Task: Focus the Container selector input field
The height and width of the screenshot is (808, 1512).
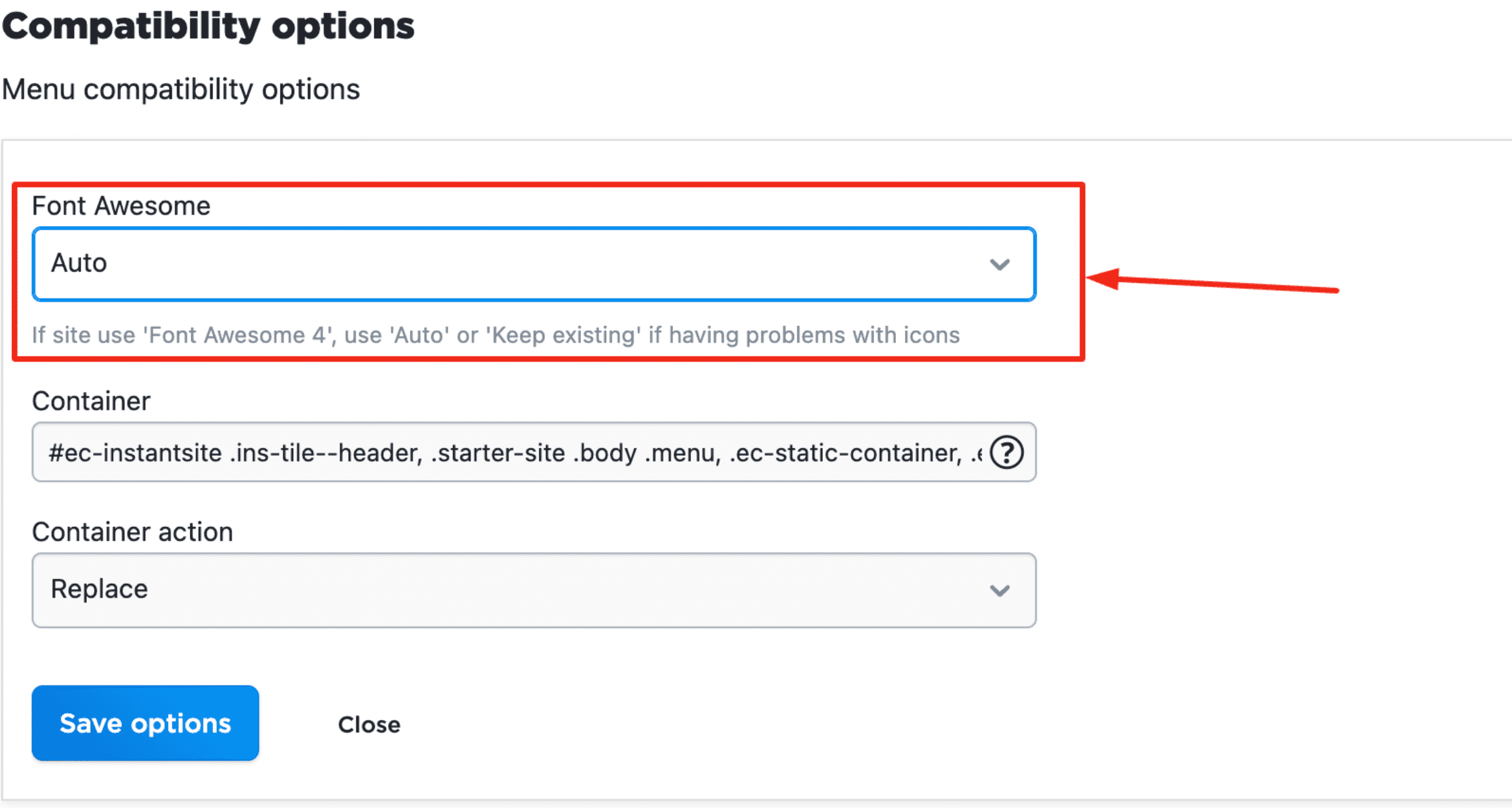Action: (512, 453)
